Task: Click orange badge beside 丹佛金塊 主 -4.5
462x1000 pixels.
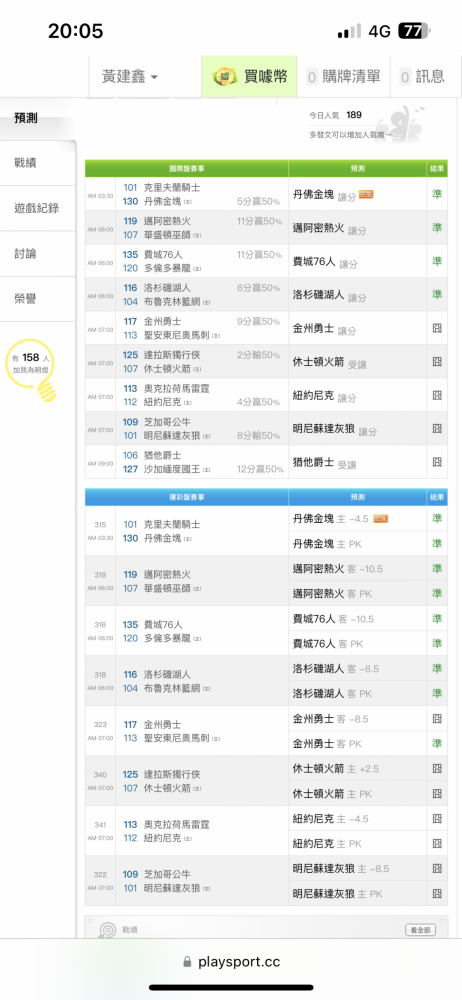Action: 380,518
